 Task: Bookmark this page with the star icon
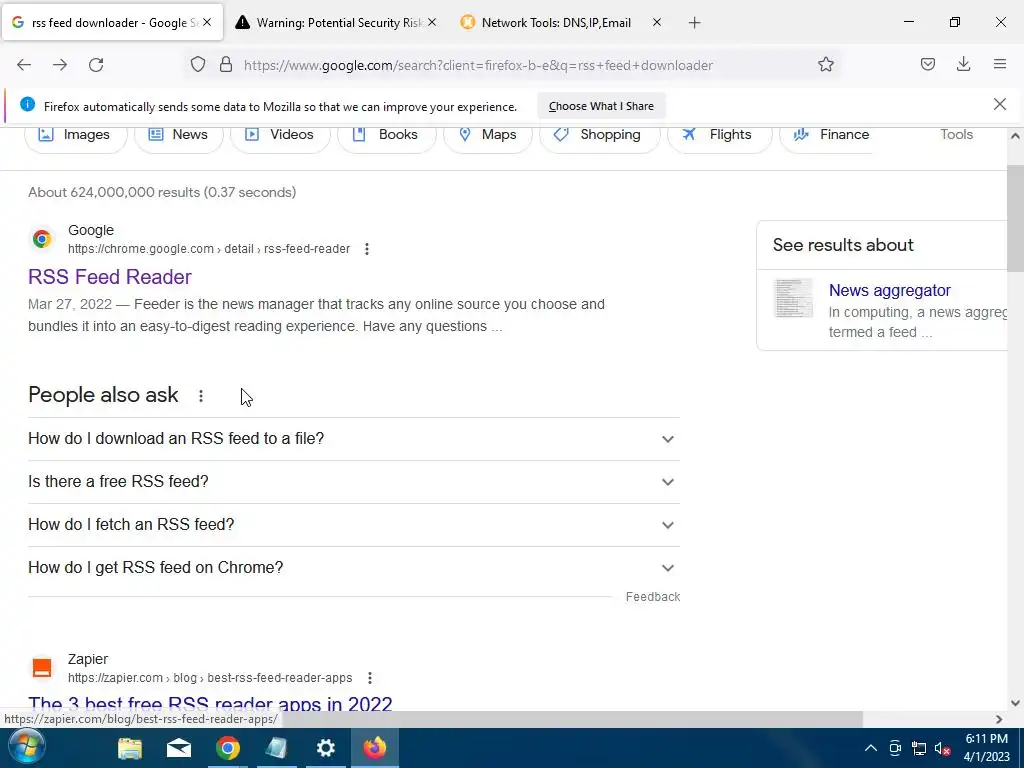coord(825,65)
